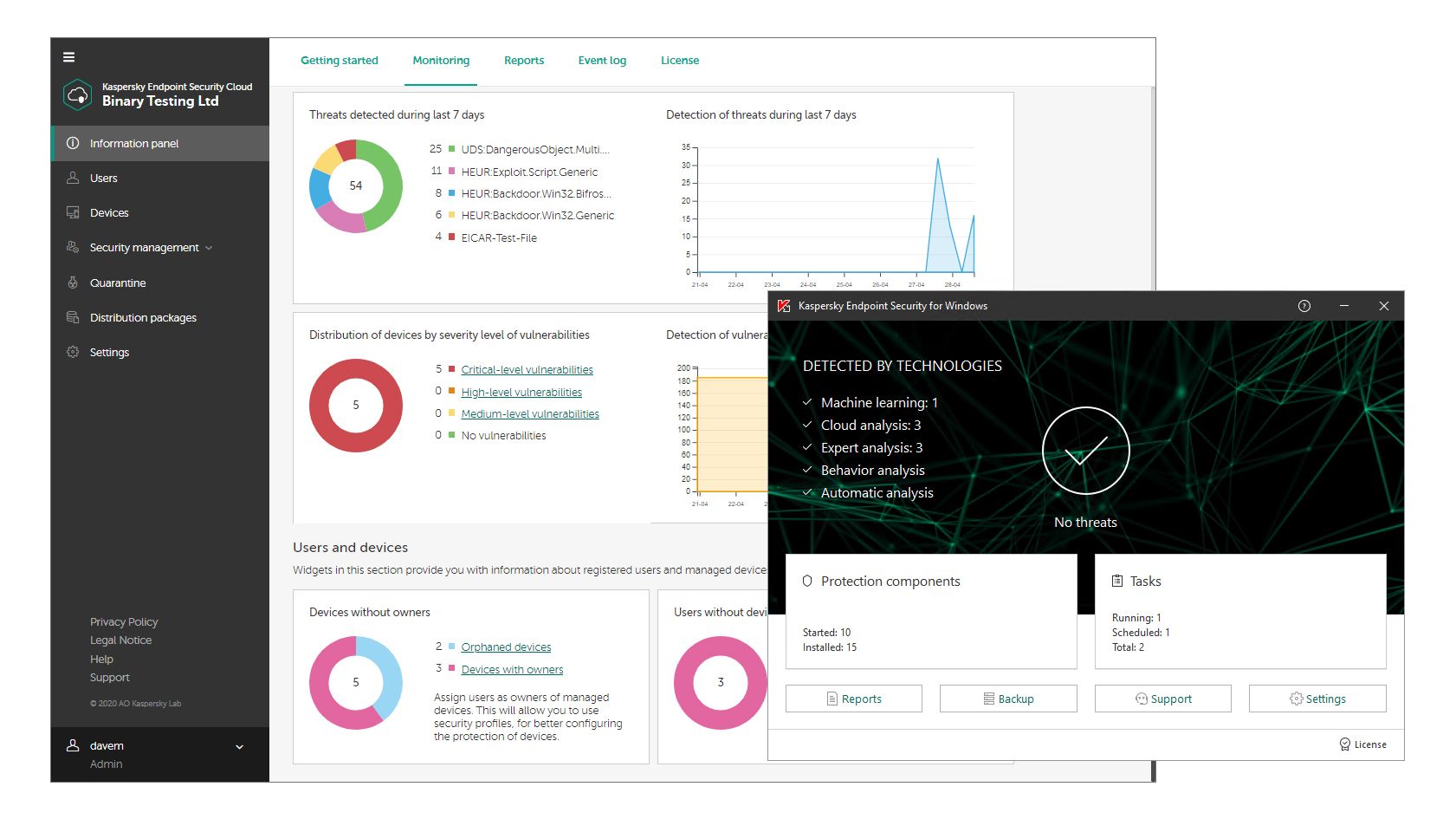1456x819 pixels.
Task: Click the Kaspersky cloud logo icon
Action: coord(78,94)
